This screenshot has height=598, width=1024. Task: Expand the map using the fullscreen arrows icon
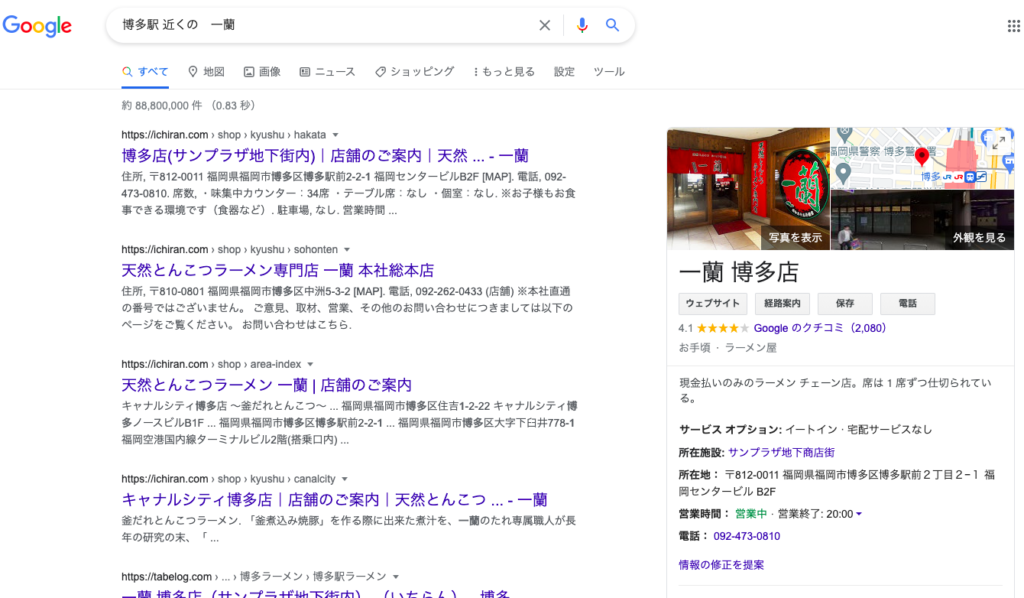point(999,142)
